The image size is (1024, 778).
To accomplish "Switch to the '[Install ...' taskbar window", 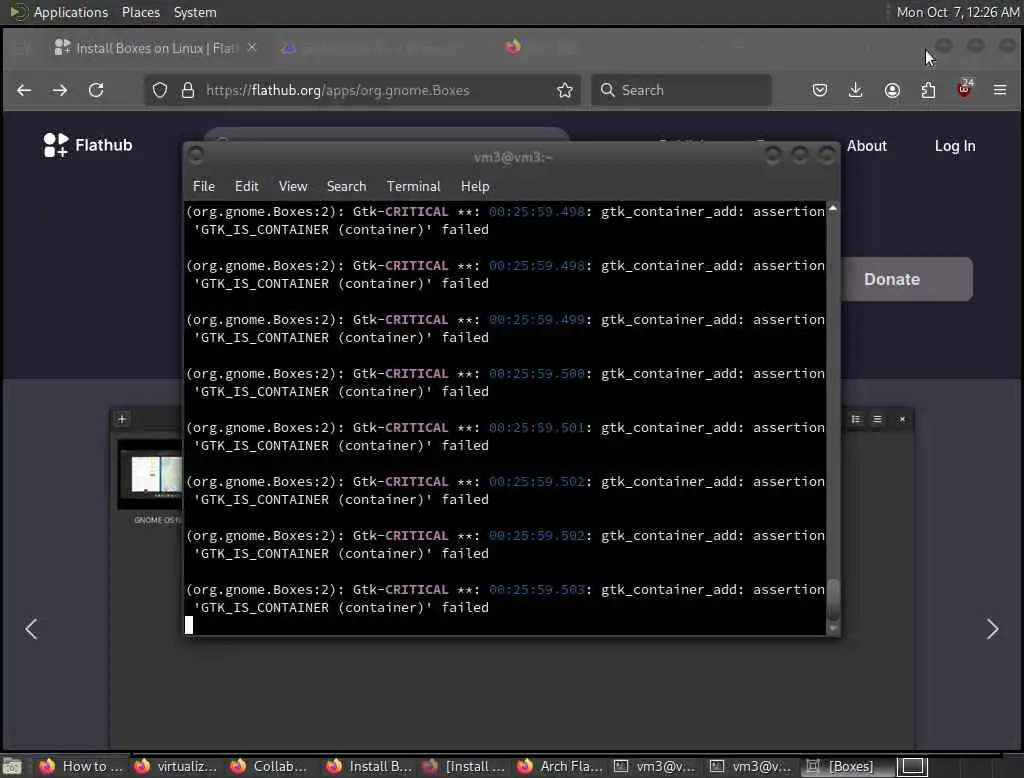I will click(463, 766).
